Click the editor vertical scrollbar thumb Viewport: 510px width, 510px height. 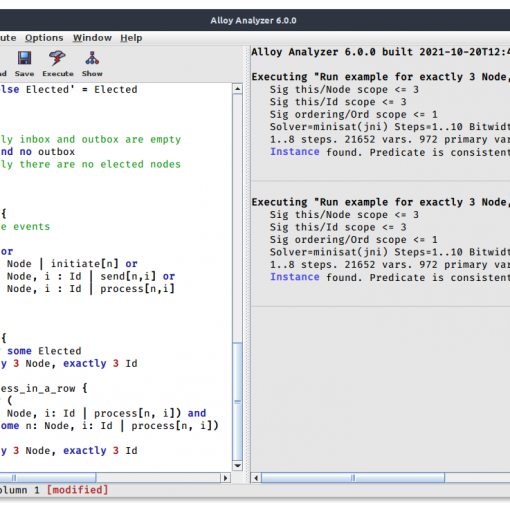(x=237, y=401)
